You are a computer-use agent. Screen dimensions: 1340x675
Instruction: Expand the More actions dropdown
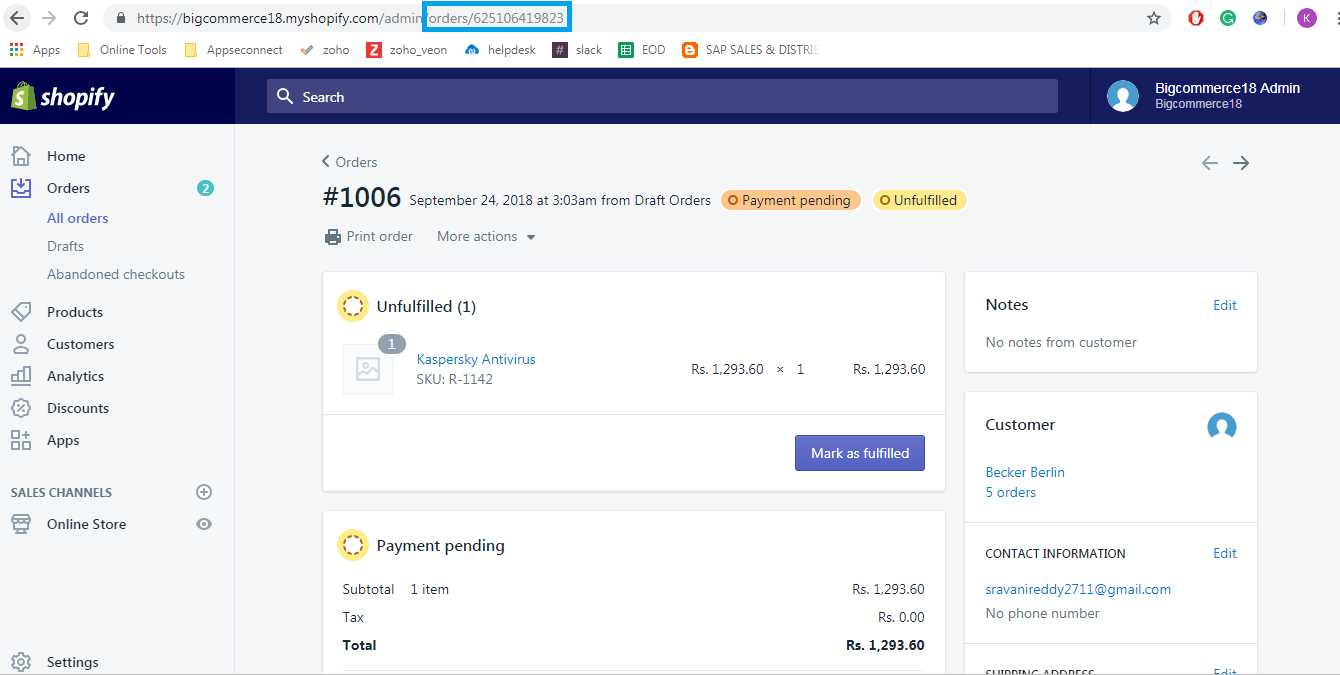click(486, 236)
